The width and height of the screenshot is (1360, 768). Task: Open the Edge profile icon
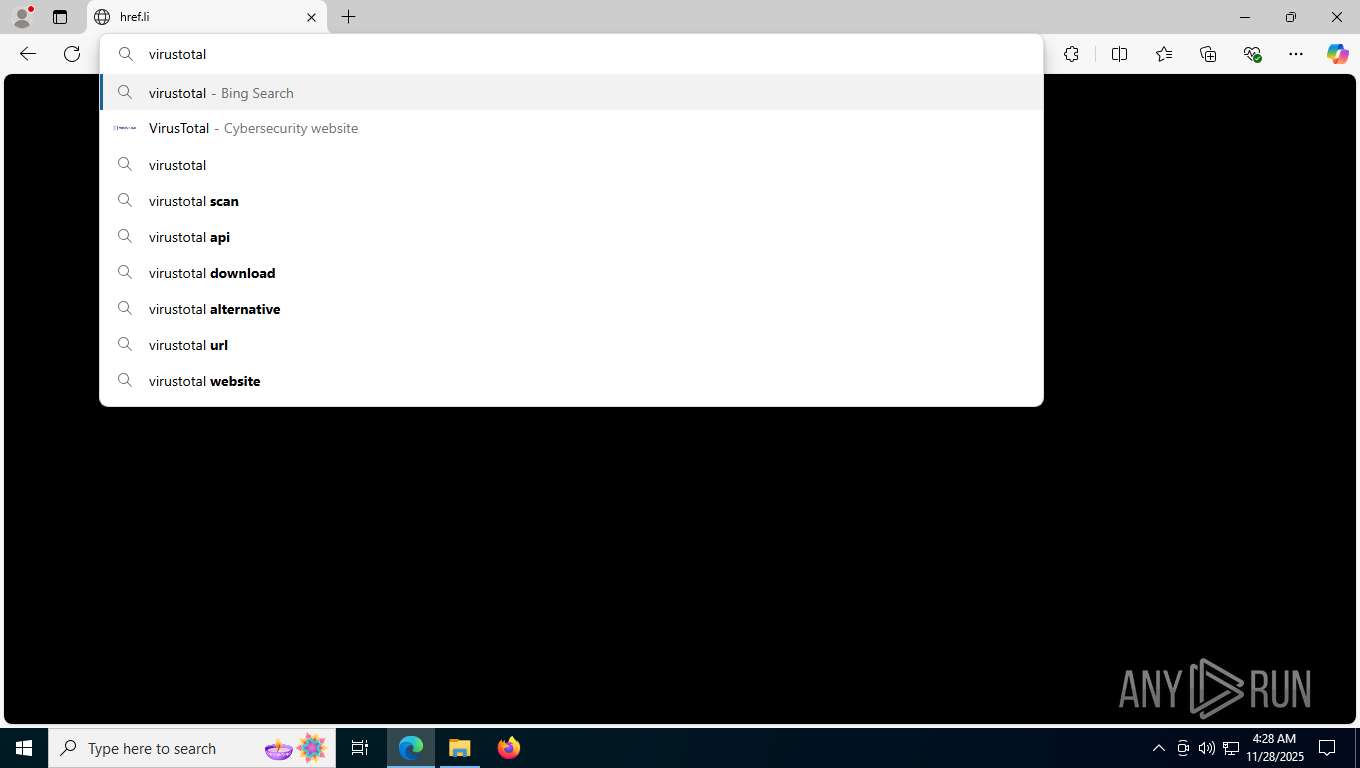[22, 17]
